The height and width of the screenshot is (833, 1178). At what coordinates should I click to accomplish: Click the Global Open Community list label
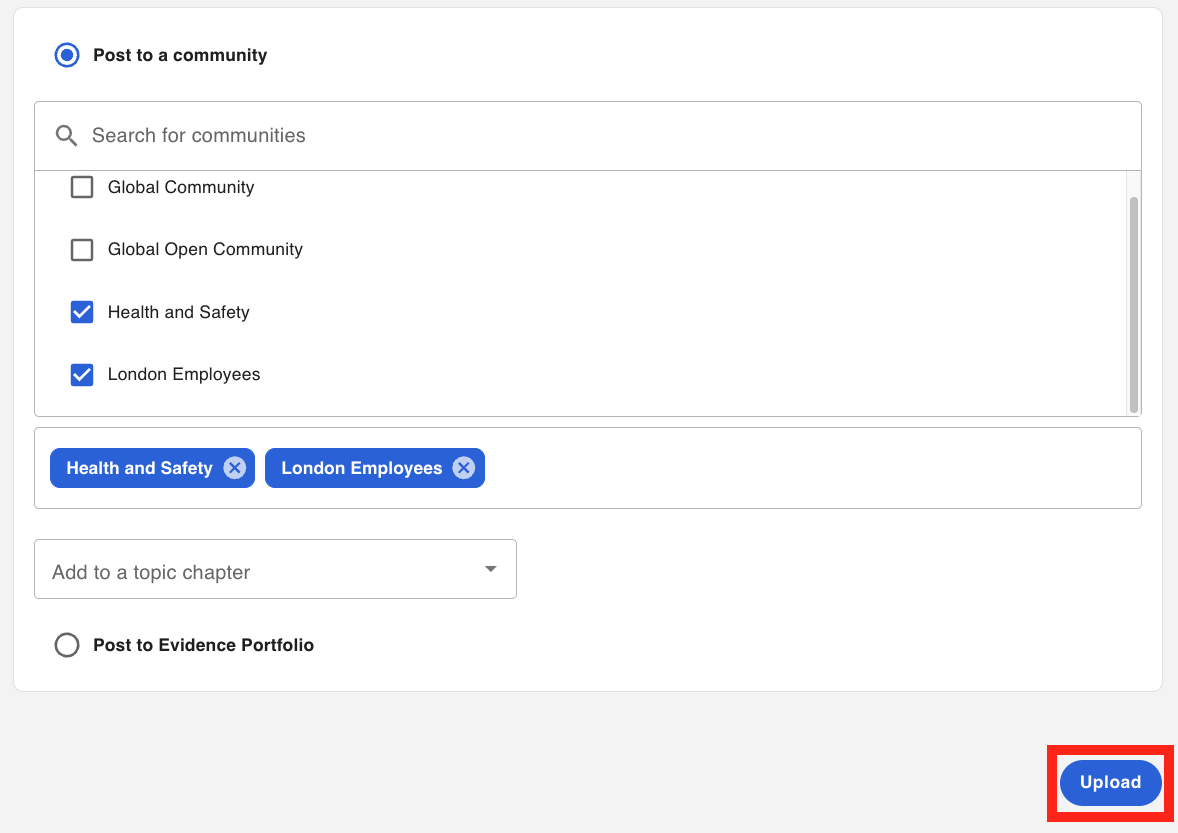pyautogui.click(x=205, y=249)
